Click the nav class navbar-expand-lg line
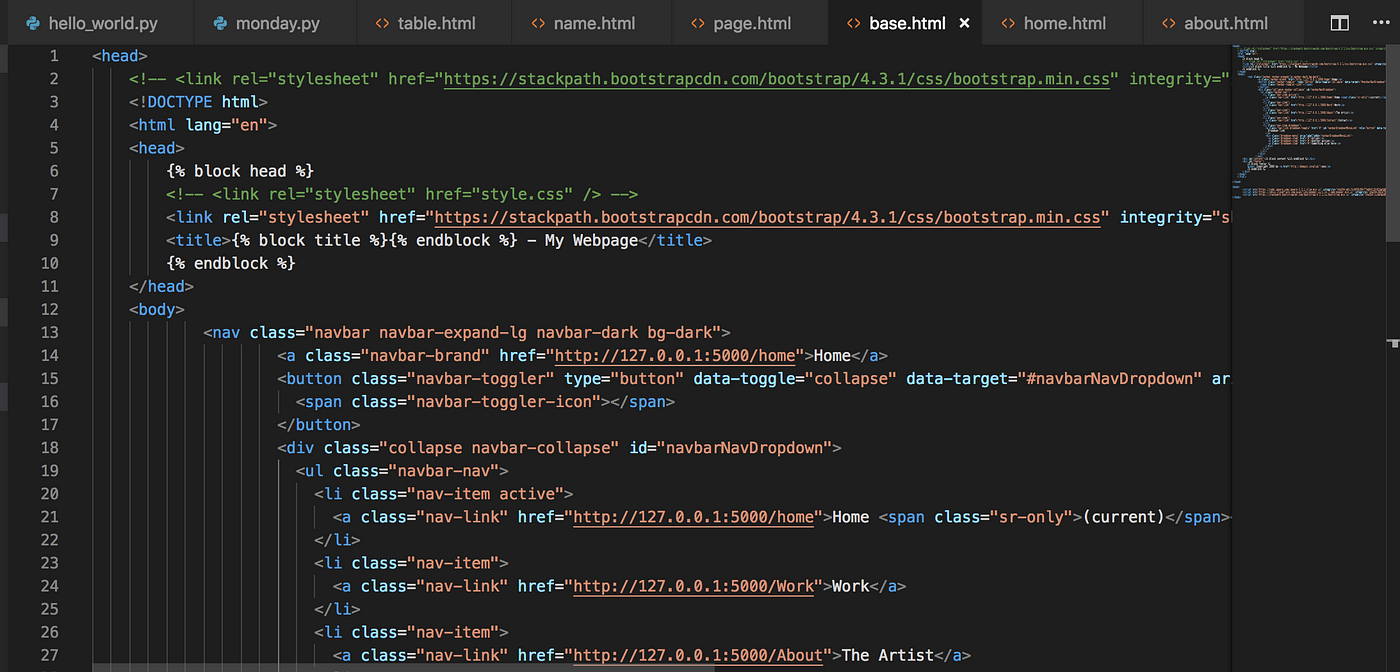This screenshot has height=672, width=1400. (x=467, y=332)
